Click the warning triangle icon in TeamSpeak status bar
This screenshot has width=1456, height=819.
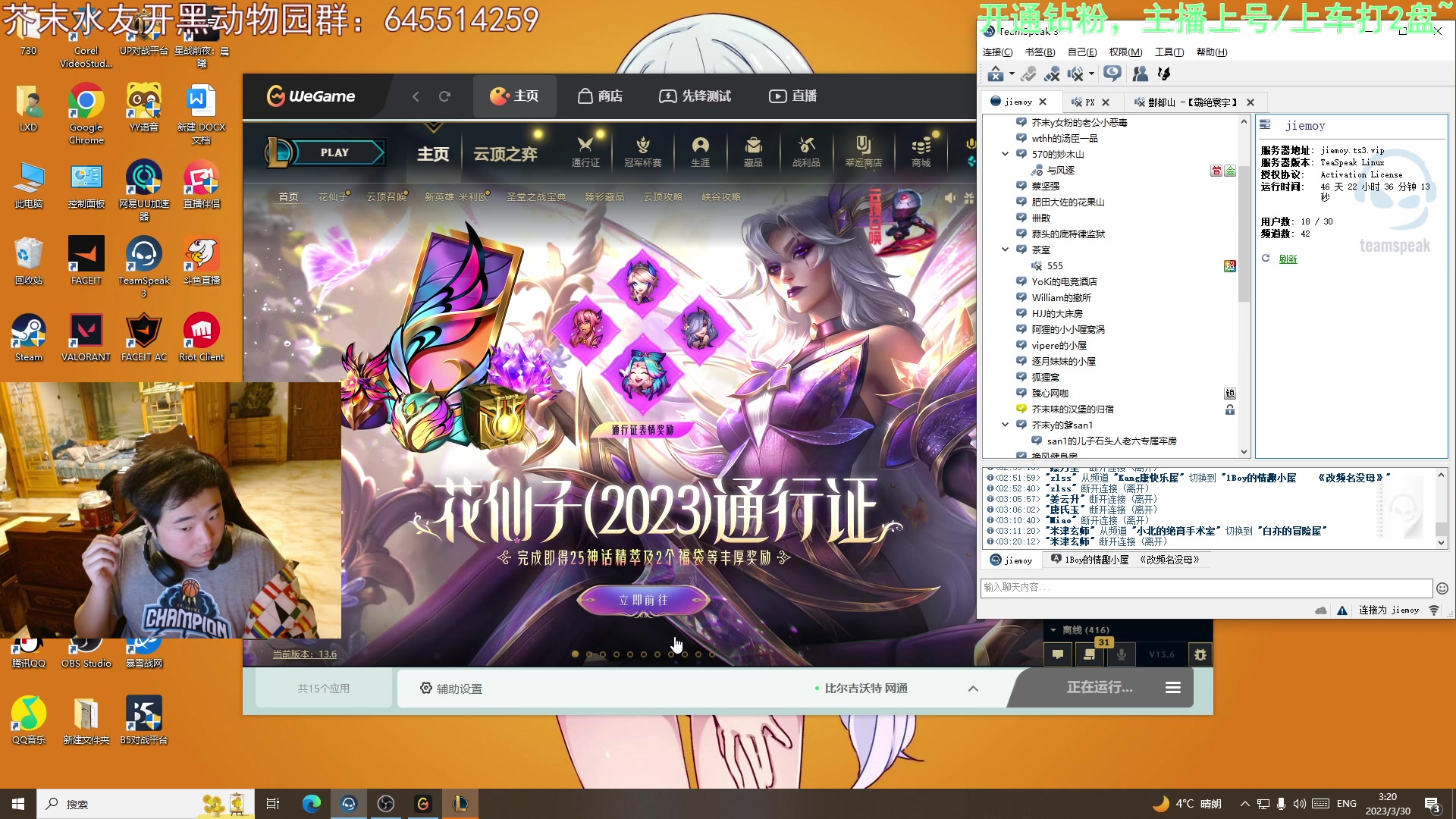[1341, 610]
